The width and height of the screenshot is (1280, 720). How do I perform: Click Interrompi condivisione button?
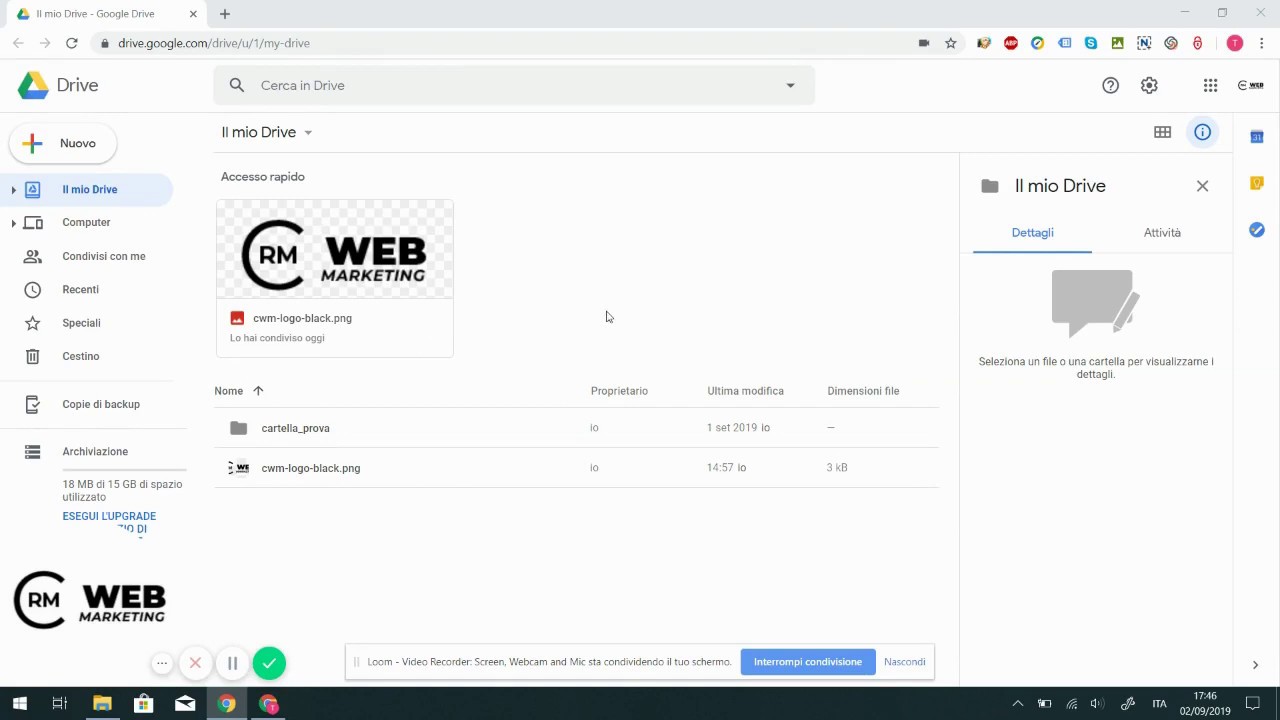[807, 662]
